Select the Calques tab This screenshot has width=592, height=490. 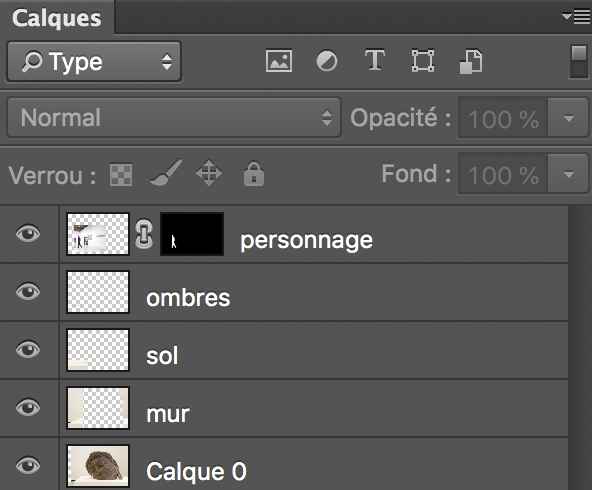pos(57,18)
